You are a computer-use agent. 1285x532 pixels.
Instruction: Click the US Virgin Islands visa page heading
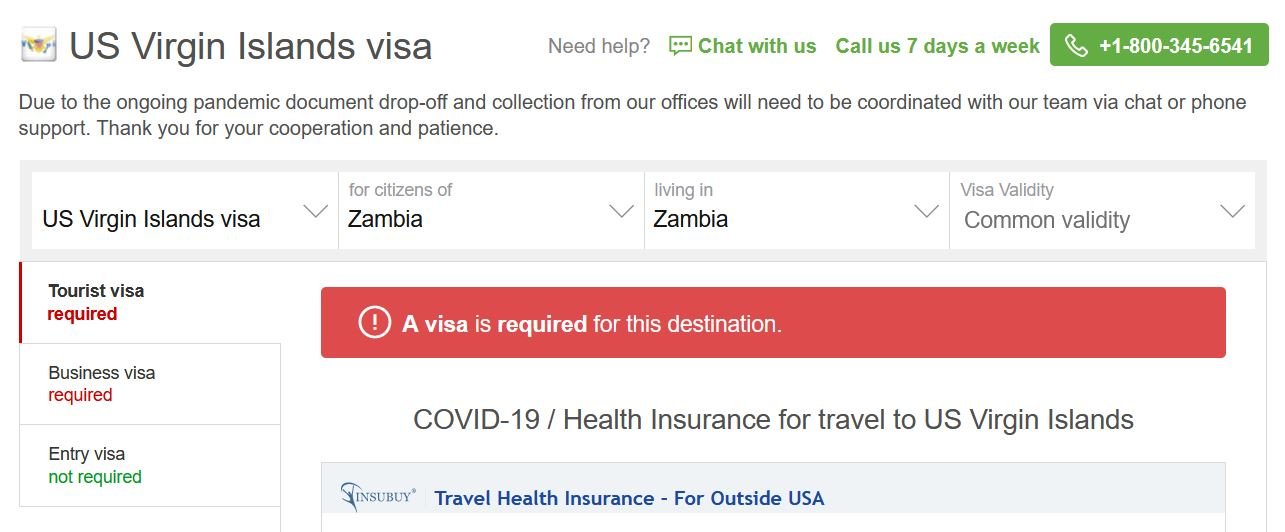click(x=251, y=46)
